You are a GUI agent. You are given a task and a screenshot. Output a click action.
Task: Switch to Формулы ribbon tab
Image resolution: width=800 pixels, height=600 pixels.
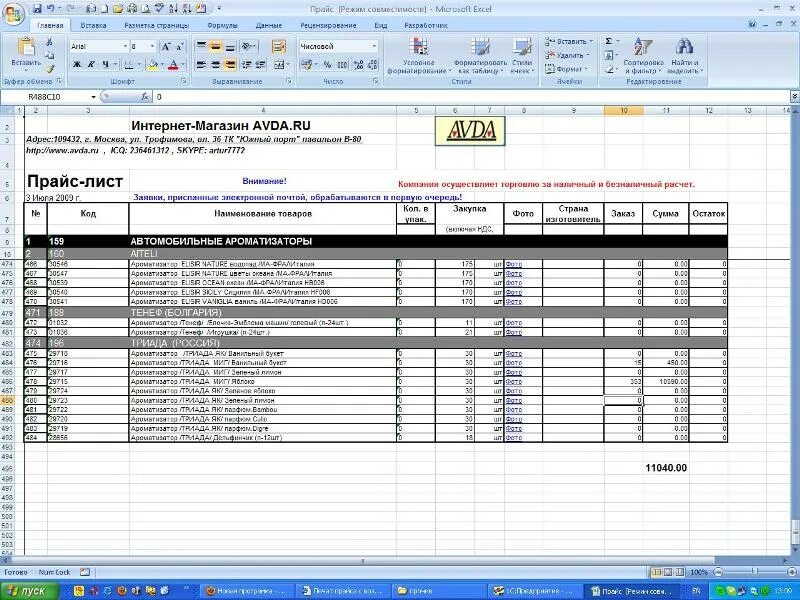222,25
